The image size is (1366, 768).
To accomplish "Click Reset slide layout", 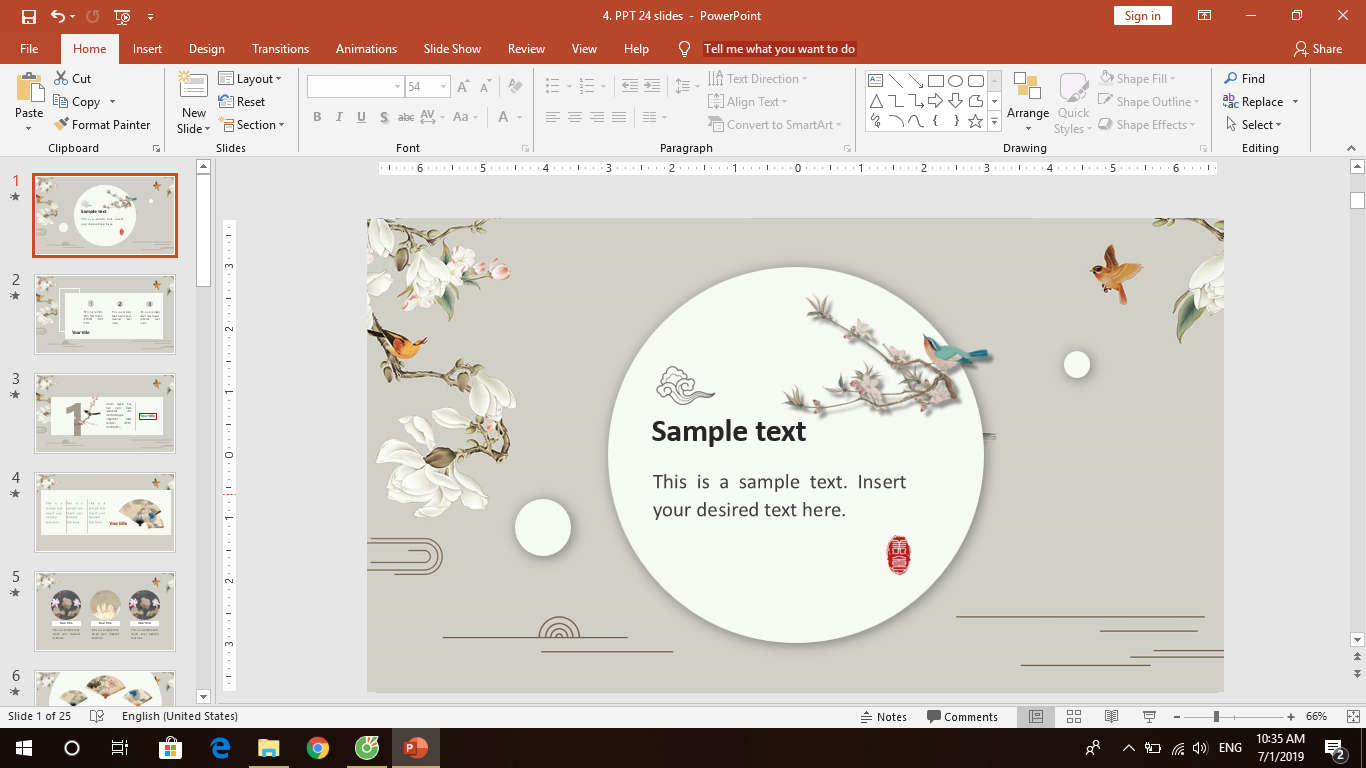I will pyautogui.click(x=242, y=102).
